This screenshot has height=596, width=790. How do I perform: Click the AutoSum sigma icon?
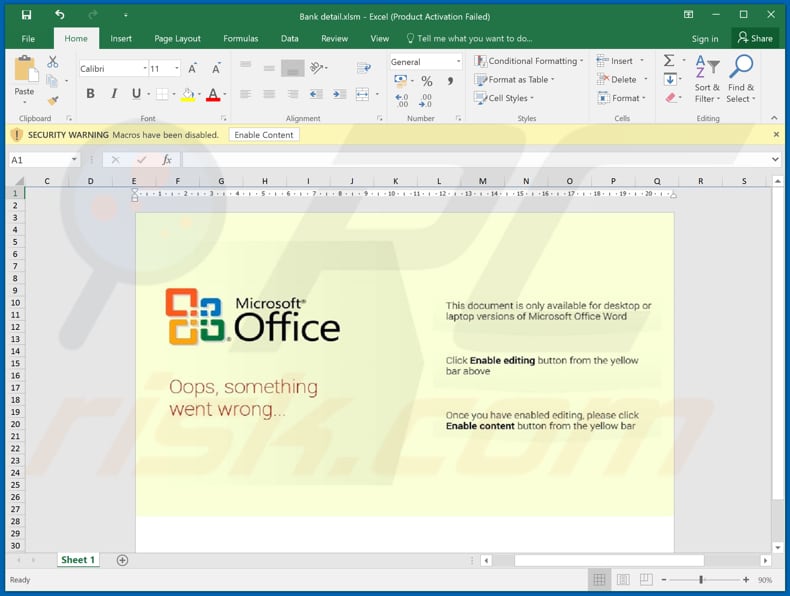point(669,61)
